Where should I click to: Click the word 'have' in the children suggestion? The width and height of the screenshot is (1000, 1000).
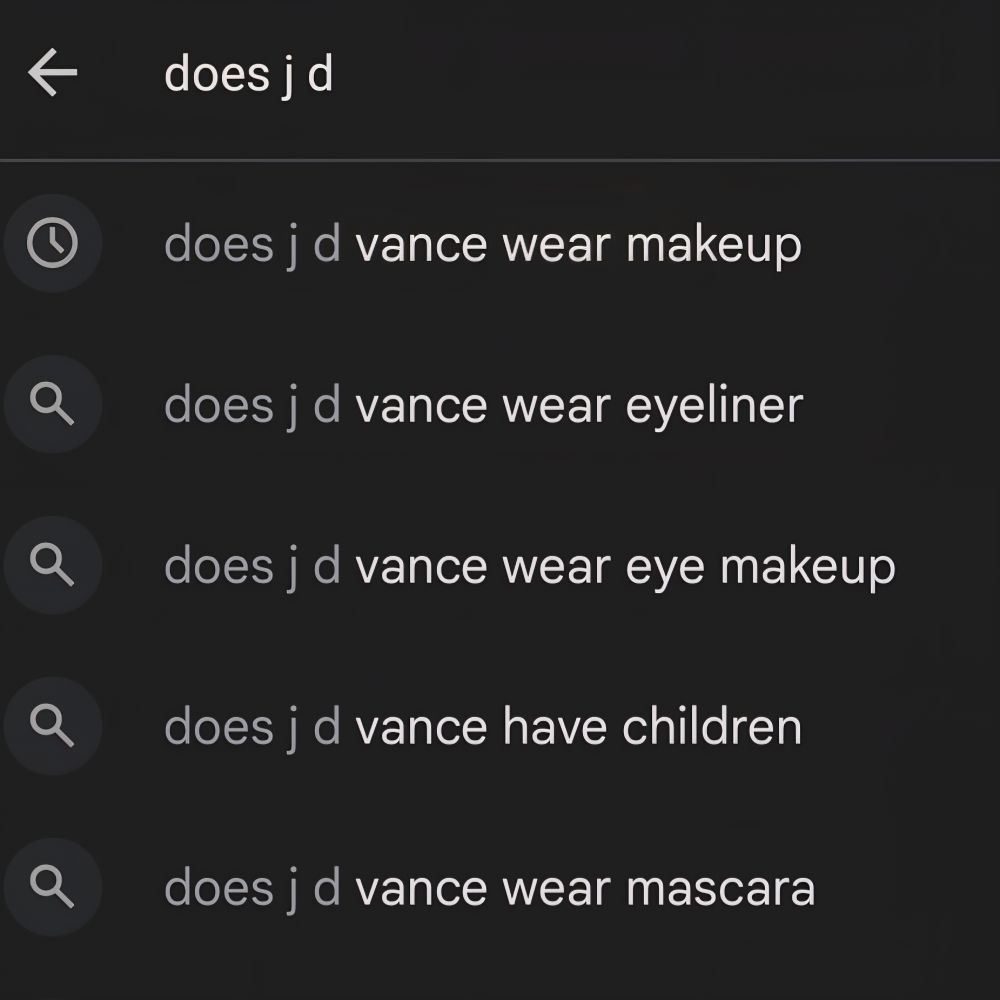click(x=554, y=726)
